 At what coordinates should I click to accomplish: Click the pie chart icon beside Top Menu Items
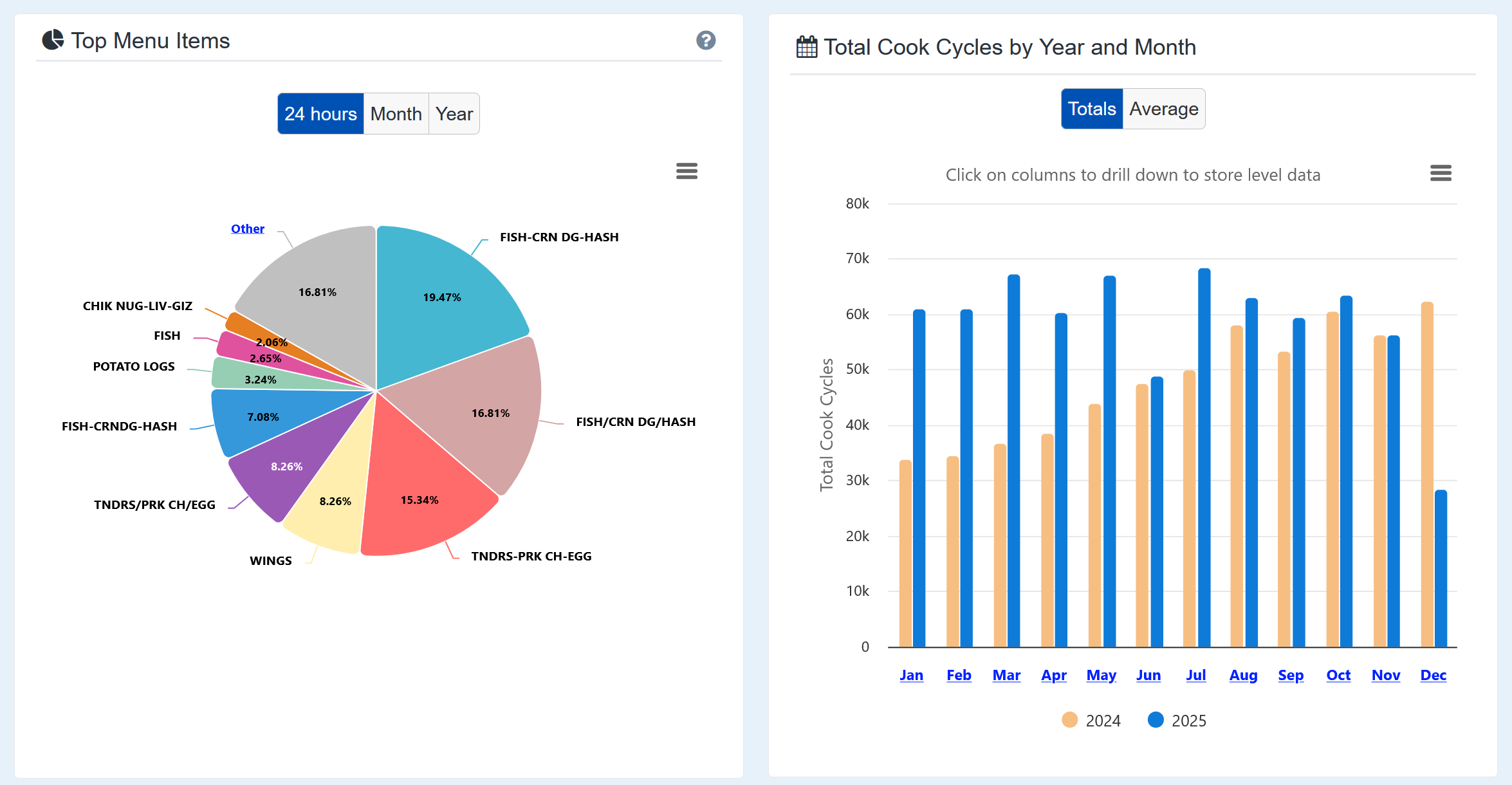tap(53, 40)
